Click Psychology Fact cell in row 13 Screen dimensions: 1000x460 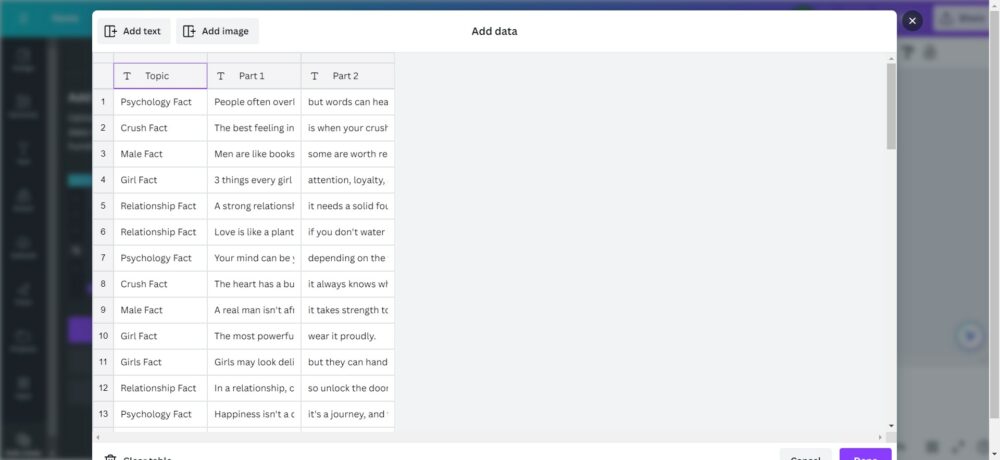160,414
